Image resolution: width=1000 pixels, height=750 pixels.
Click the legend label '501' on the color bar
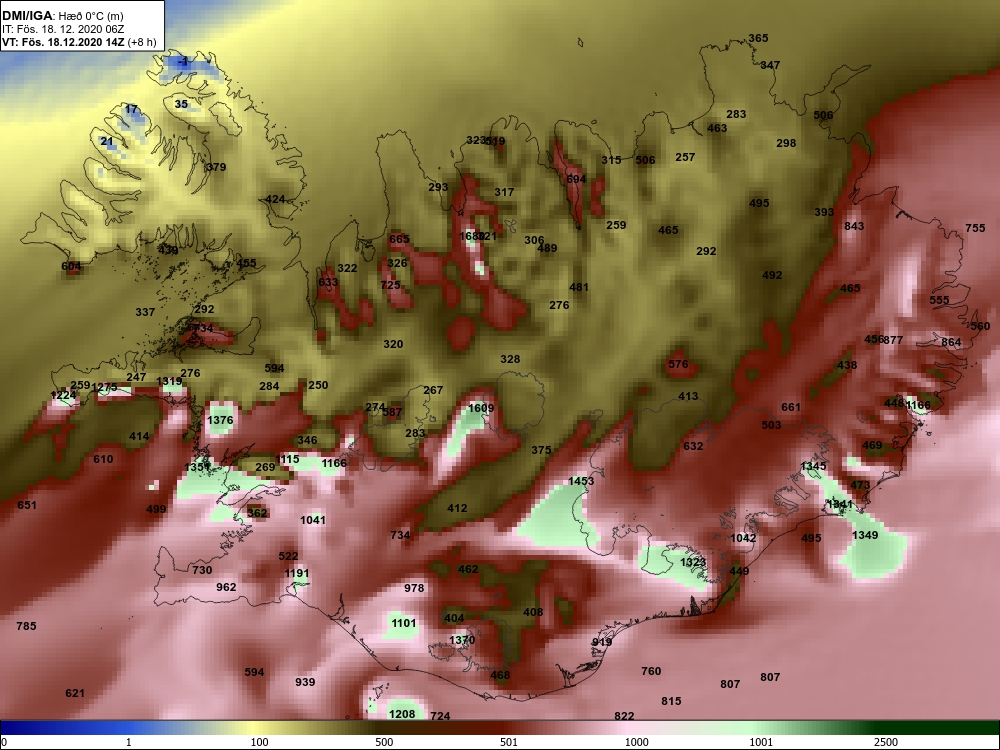tap(509, 742)
